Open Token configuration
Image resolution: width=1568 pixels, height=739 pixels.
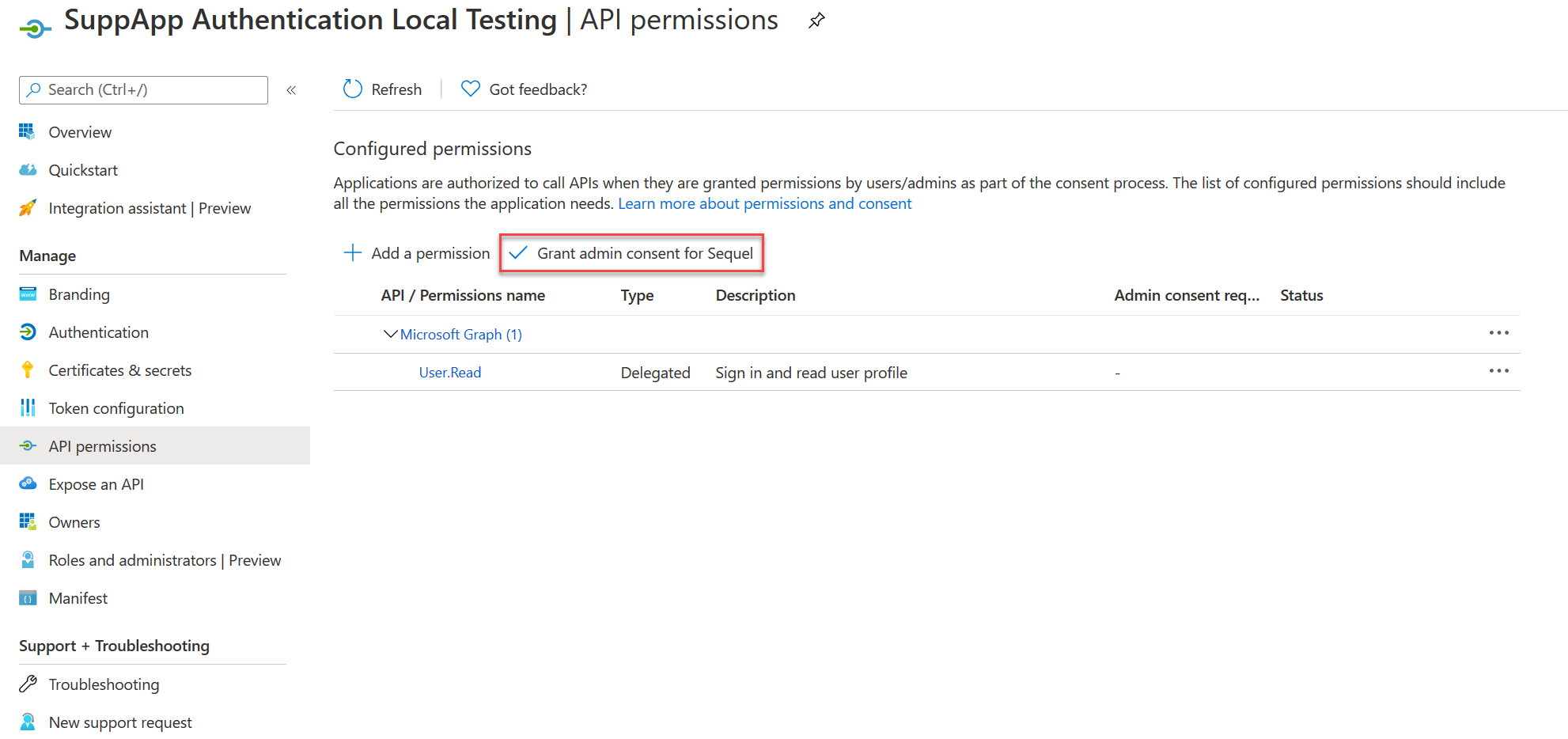(116, 408)
